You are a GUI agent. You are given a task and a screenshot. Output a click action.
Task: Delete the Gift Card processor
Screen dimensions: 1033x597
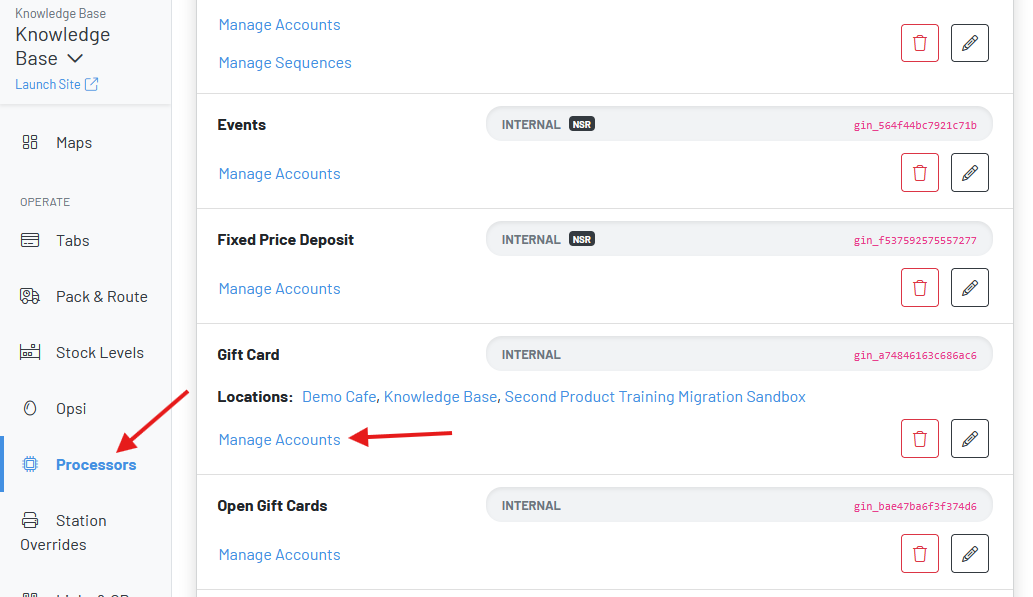(920, 438)
